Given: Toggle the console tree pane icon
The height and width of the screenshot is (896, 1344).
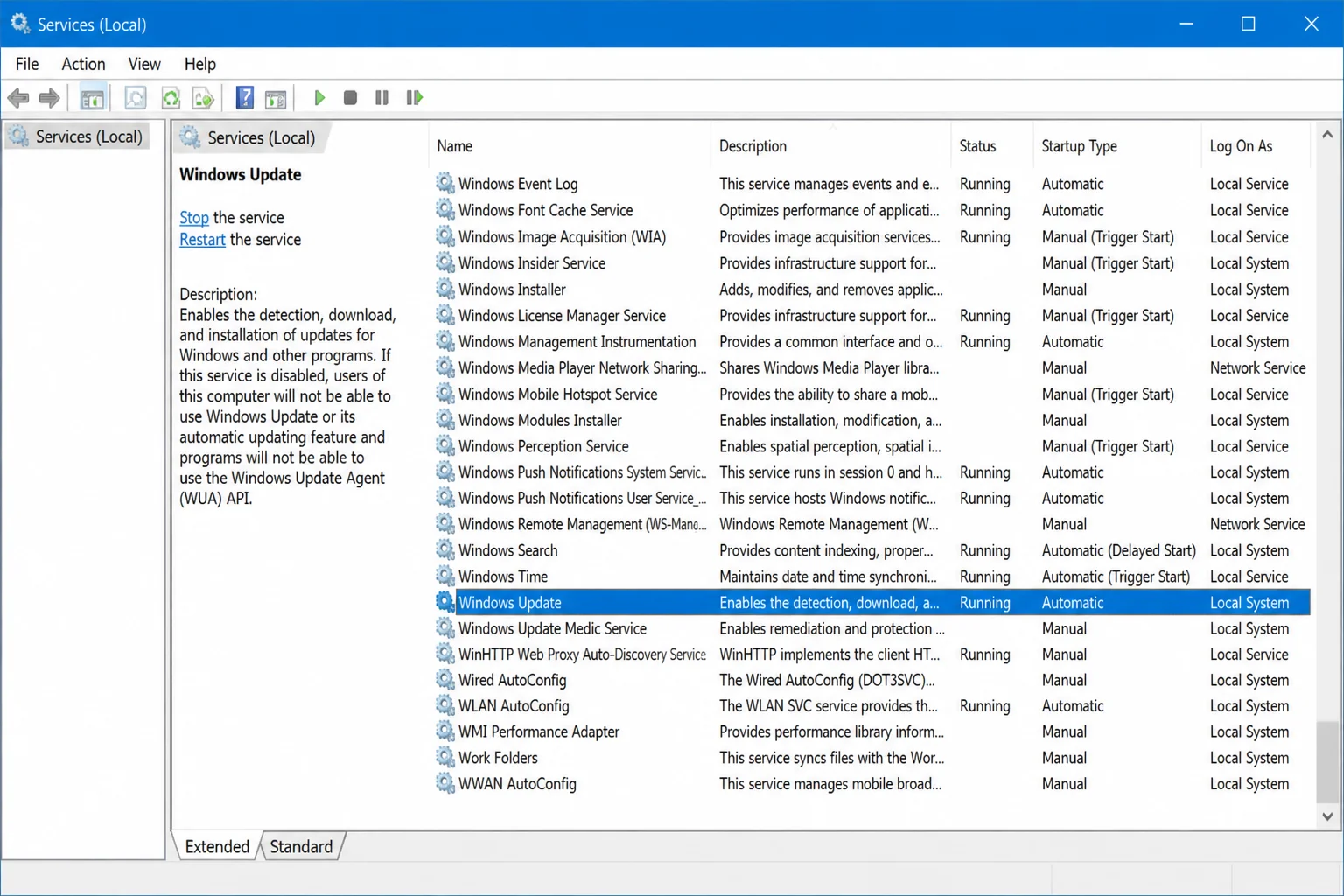Looking at the screenshot, I should point(92,98).
